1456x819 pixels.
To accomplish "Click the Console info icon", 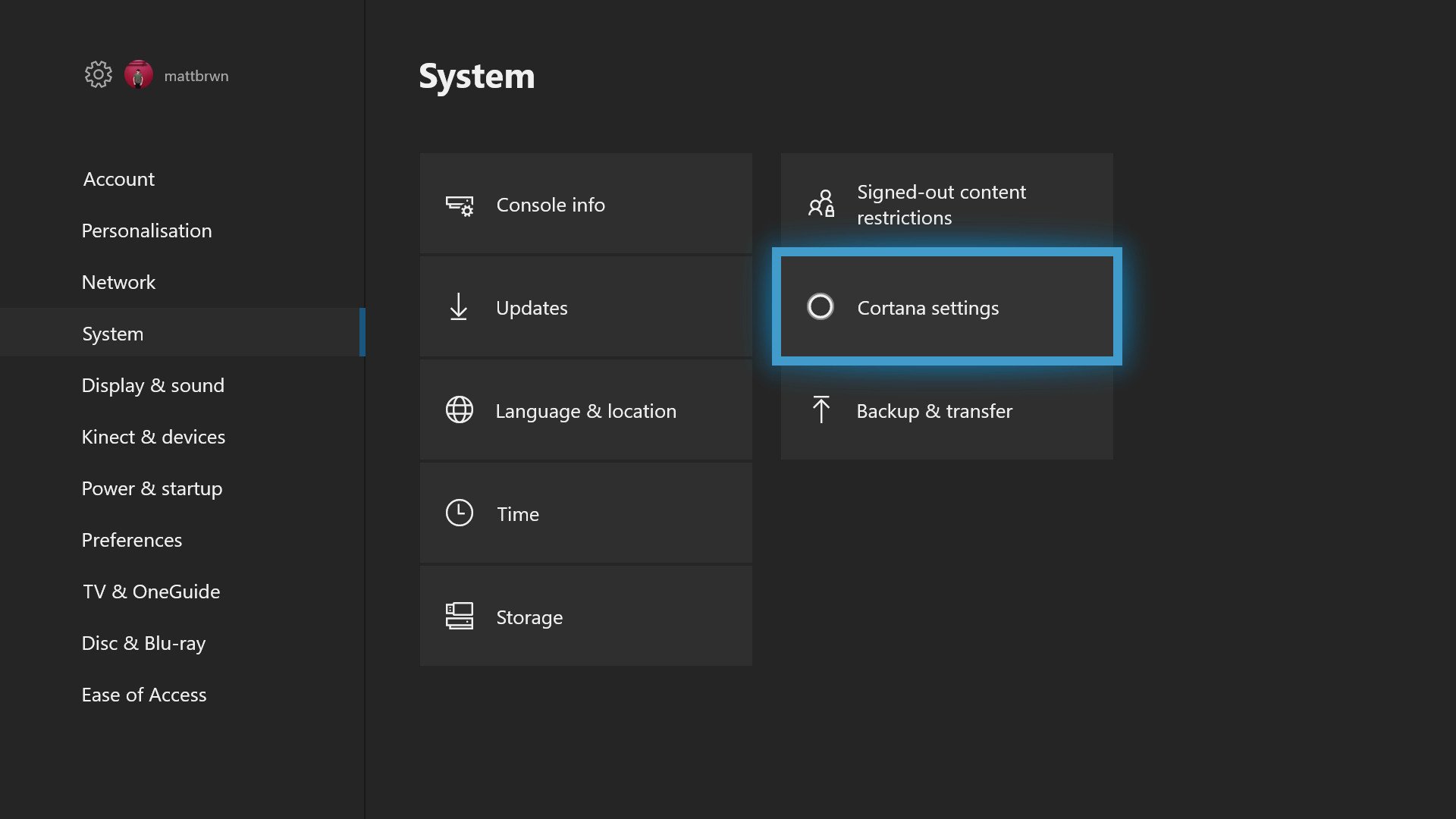I will (460, 205).
